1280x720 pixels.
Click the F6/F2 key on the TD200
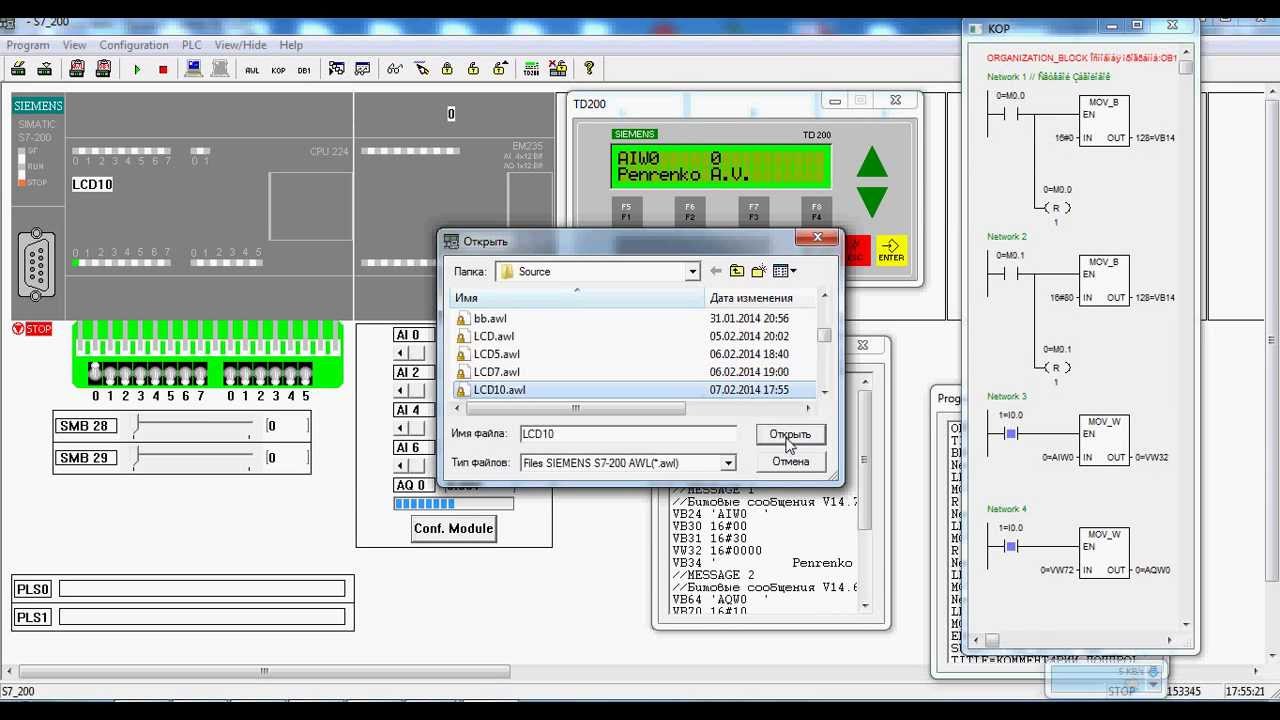click(689, 212)
